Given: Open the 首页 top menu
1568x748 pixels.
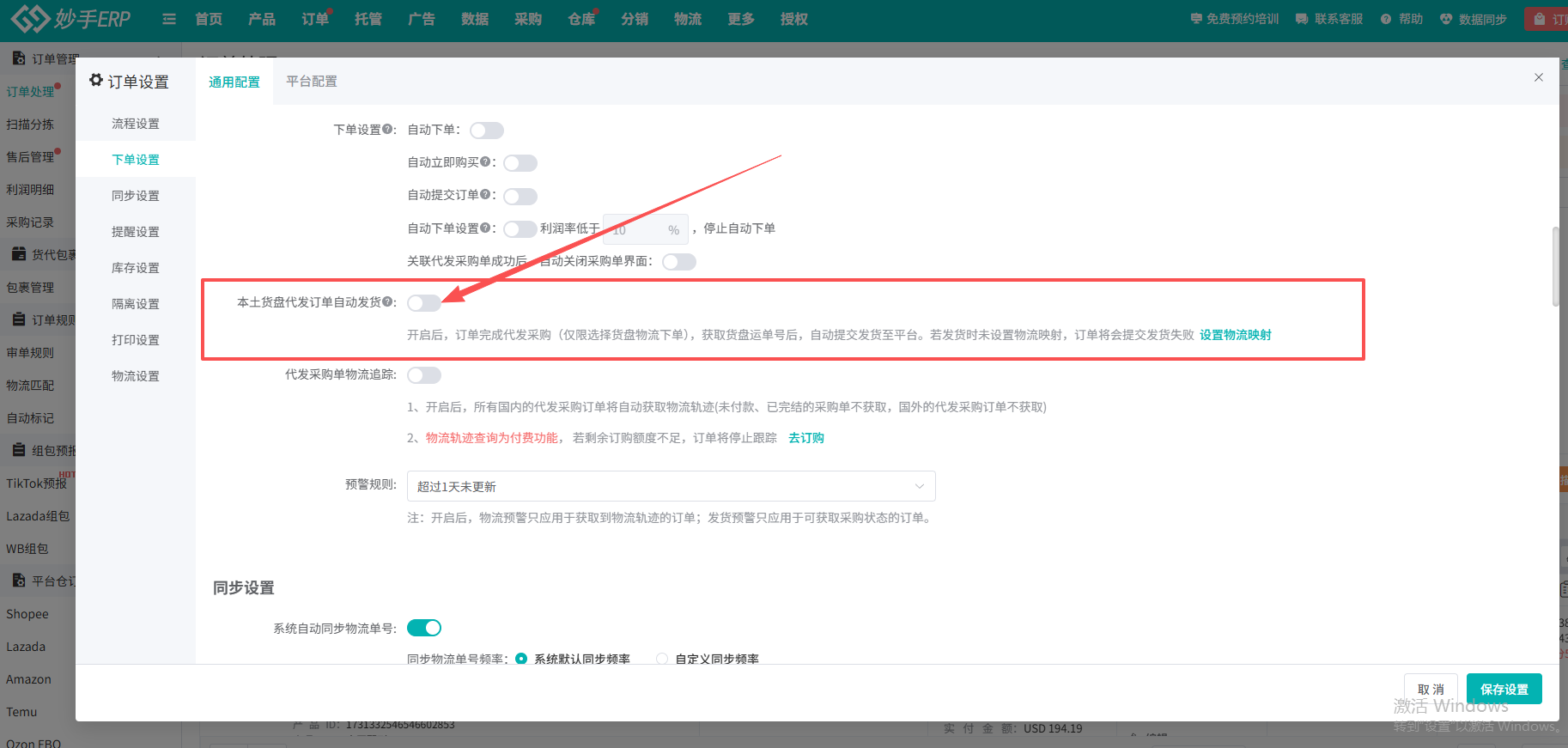Looking at the screenshot, I should pos(209,19).
